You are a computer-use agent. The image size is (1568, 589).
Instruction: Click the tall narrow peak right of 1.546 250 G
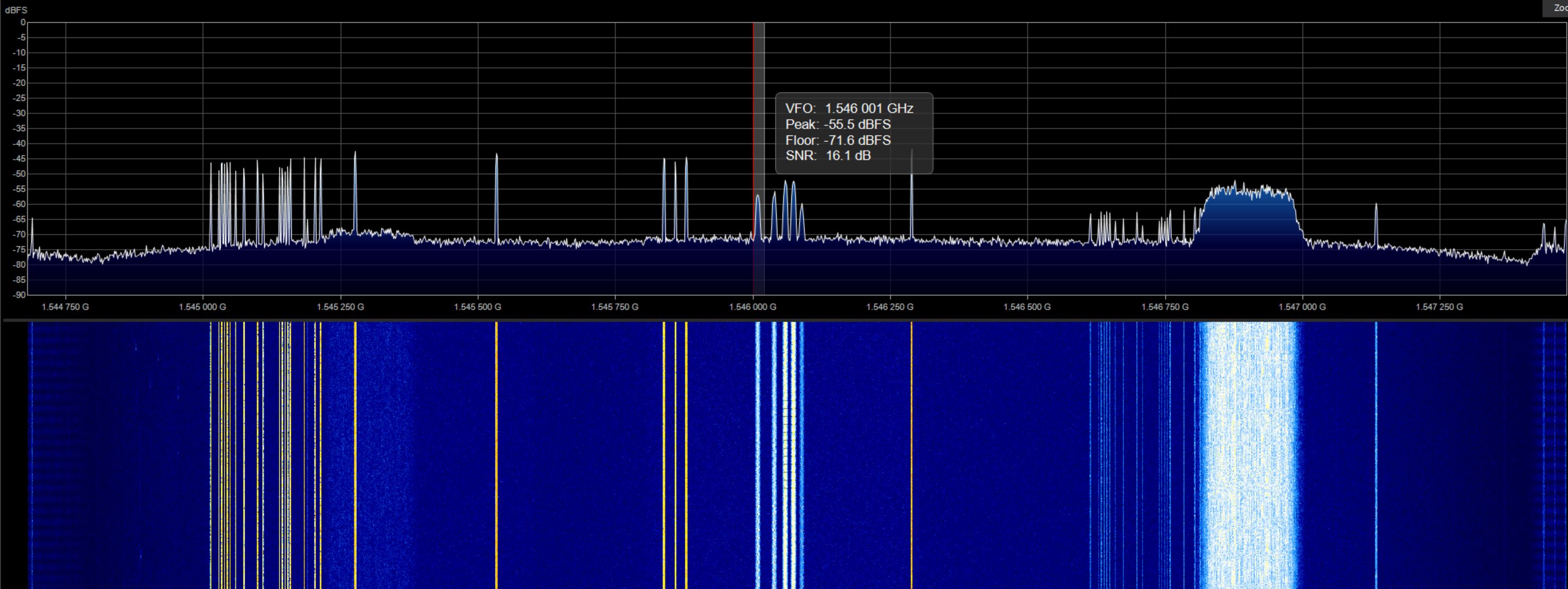911,201
